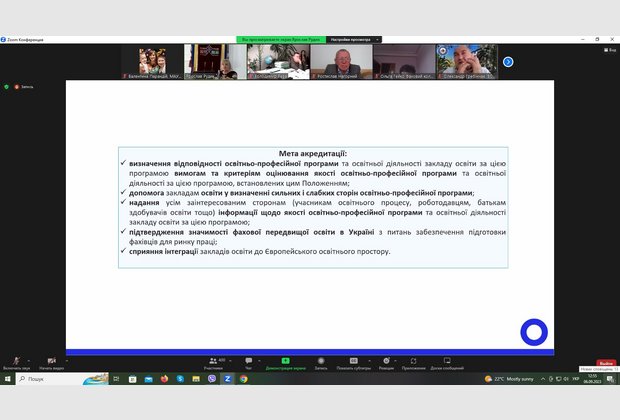Click the volume icon in system tray

(566, 379)
